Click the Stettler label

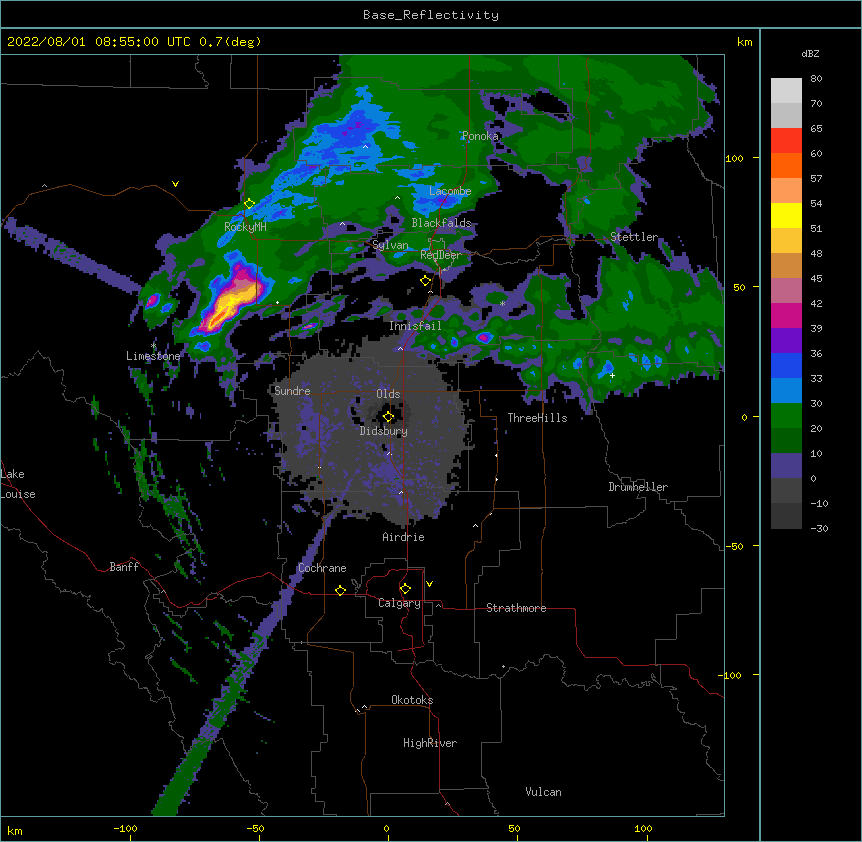[634, 237]
